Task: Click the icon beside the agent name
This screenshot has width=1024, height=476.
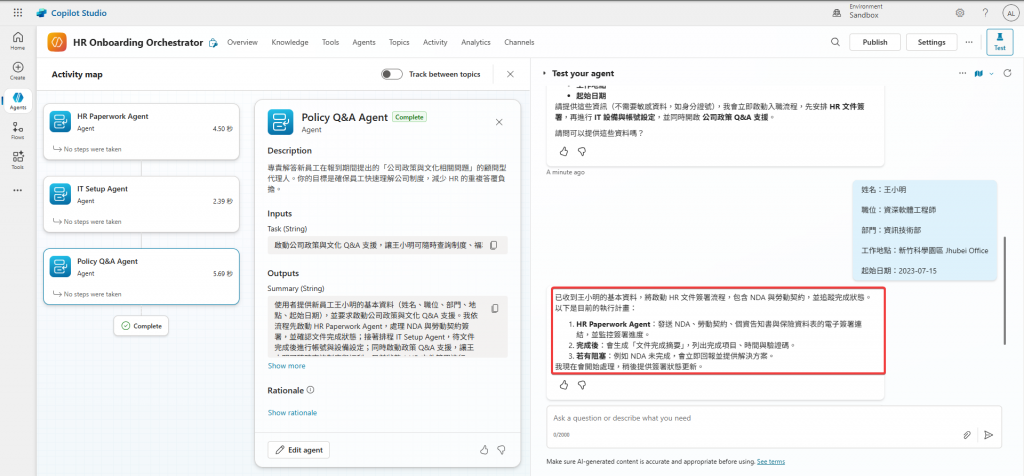Action: 213,42
